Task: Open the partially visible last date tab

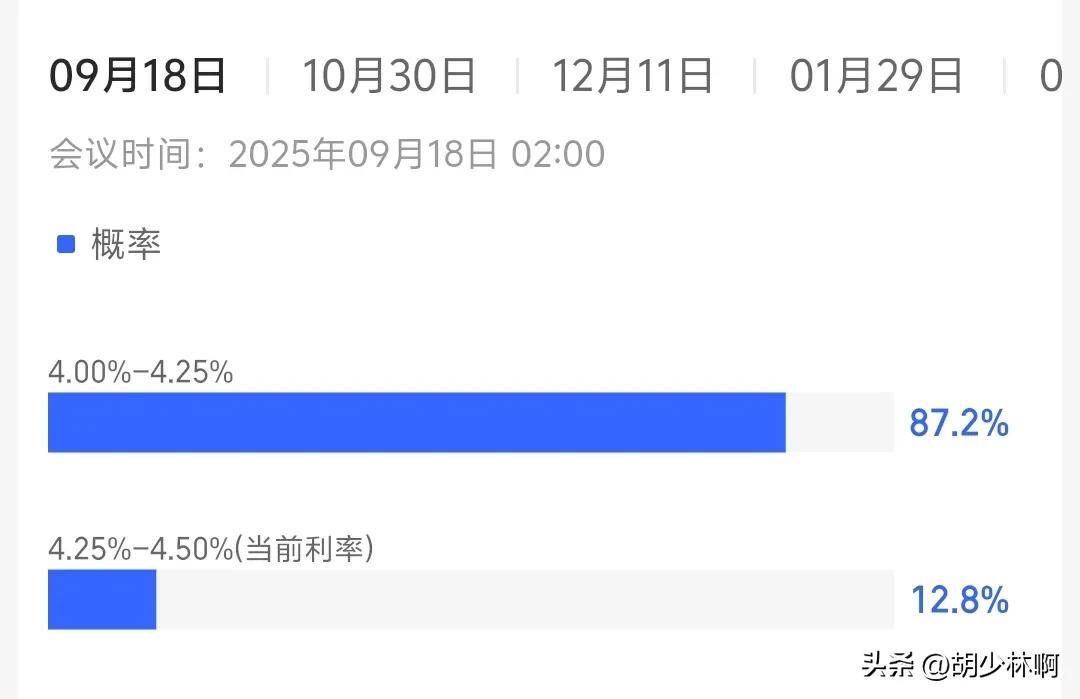Action: [1051, 76]
